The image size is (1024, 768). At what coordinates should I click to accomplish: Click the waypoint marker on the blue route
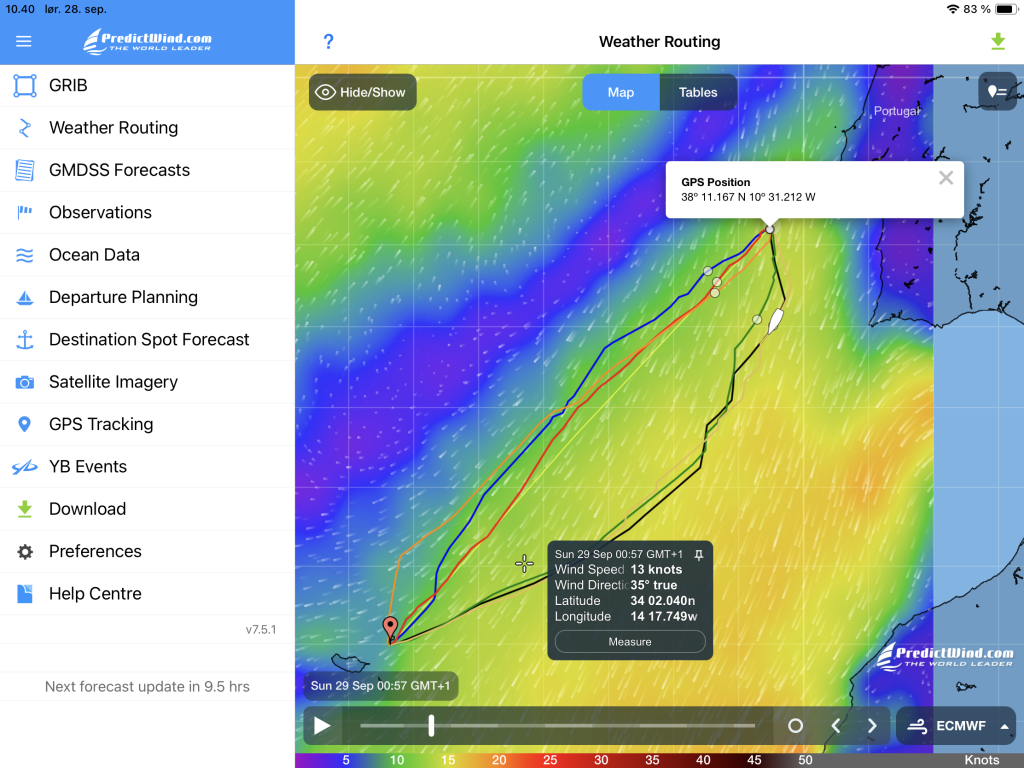point(708,270)
